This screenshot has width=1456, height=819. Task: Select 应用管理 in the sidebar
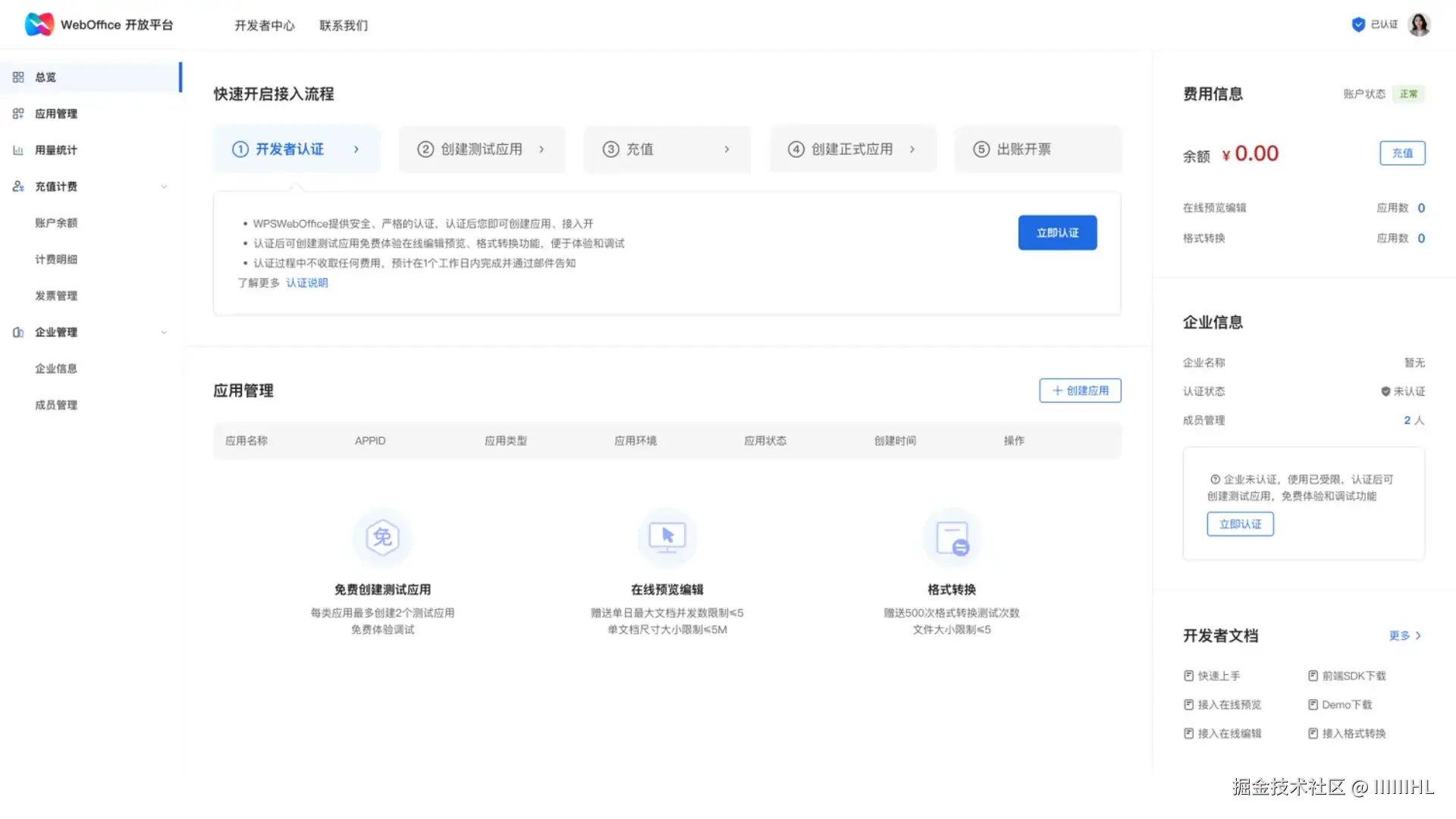click(56, 114)
